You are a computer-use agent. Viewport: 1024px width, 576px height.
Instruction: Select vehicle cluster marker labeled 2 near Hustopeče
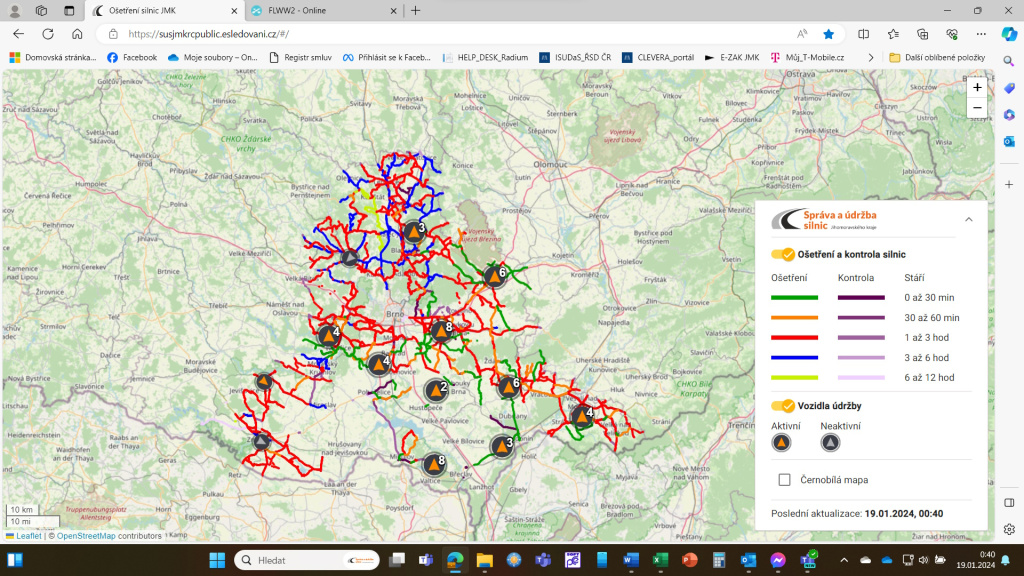click(436, 390)
